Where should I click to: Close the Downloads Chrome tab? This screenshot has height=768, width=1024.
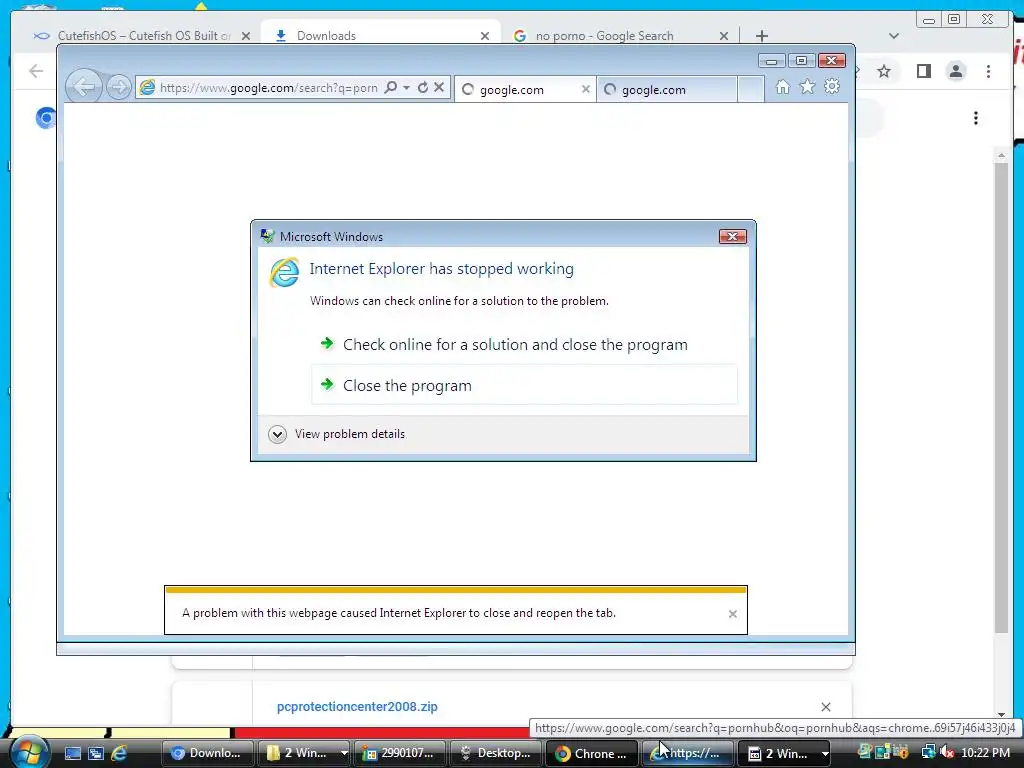(x=485, y=36)
